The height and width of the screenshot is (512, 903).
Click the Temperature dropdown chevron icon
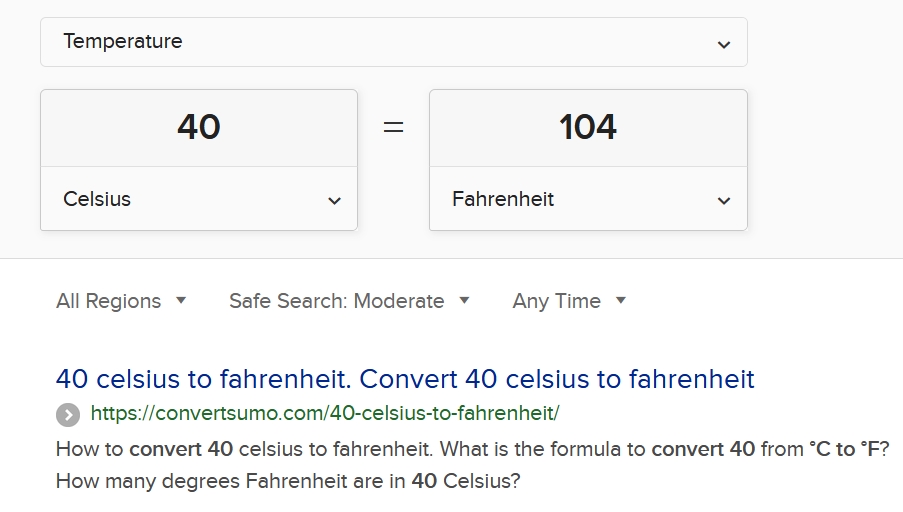[724, 44]
